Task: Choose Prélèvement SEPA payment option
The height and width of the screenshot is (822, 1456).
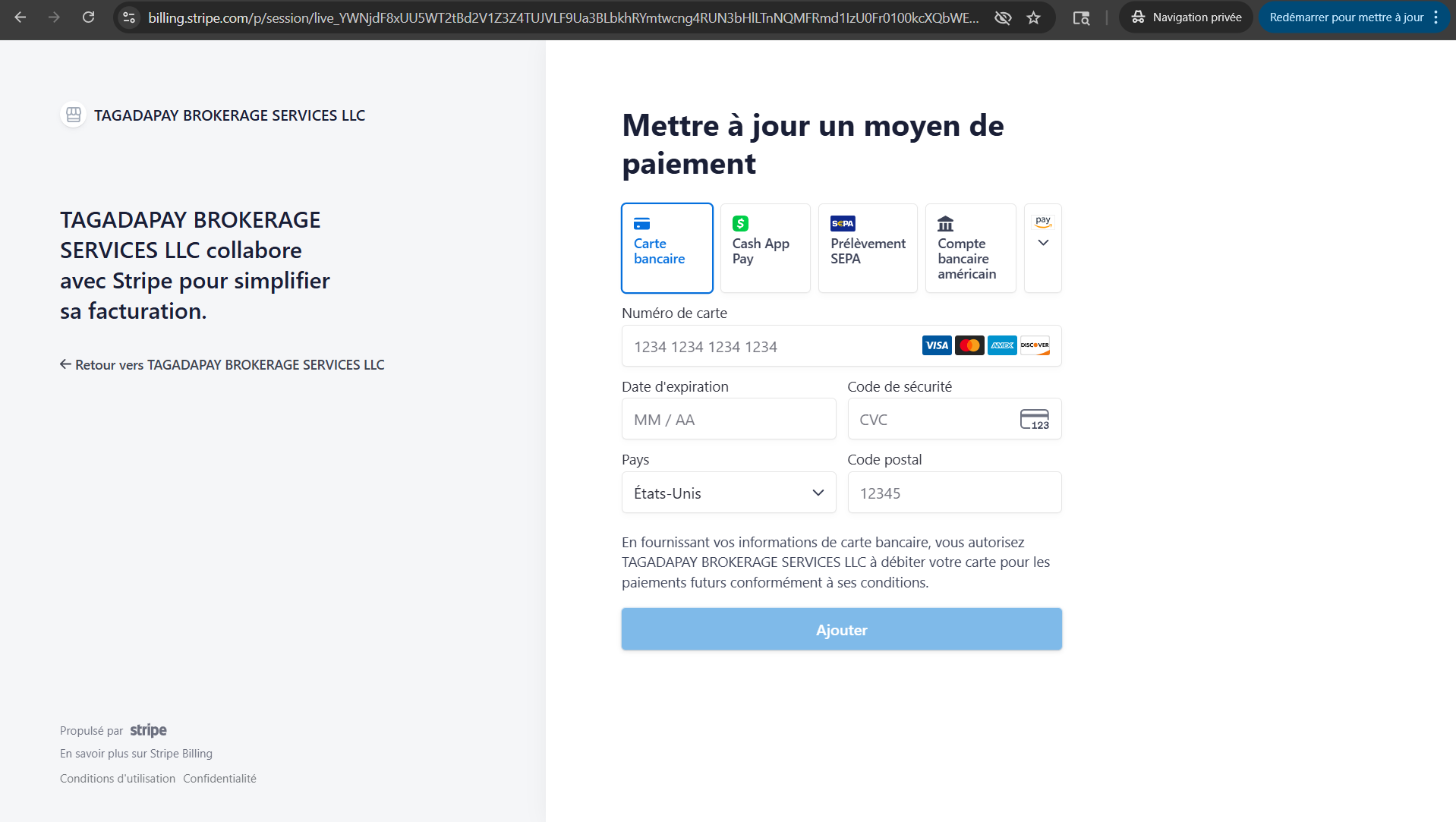Action: (867, 247)
